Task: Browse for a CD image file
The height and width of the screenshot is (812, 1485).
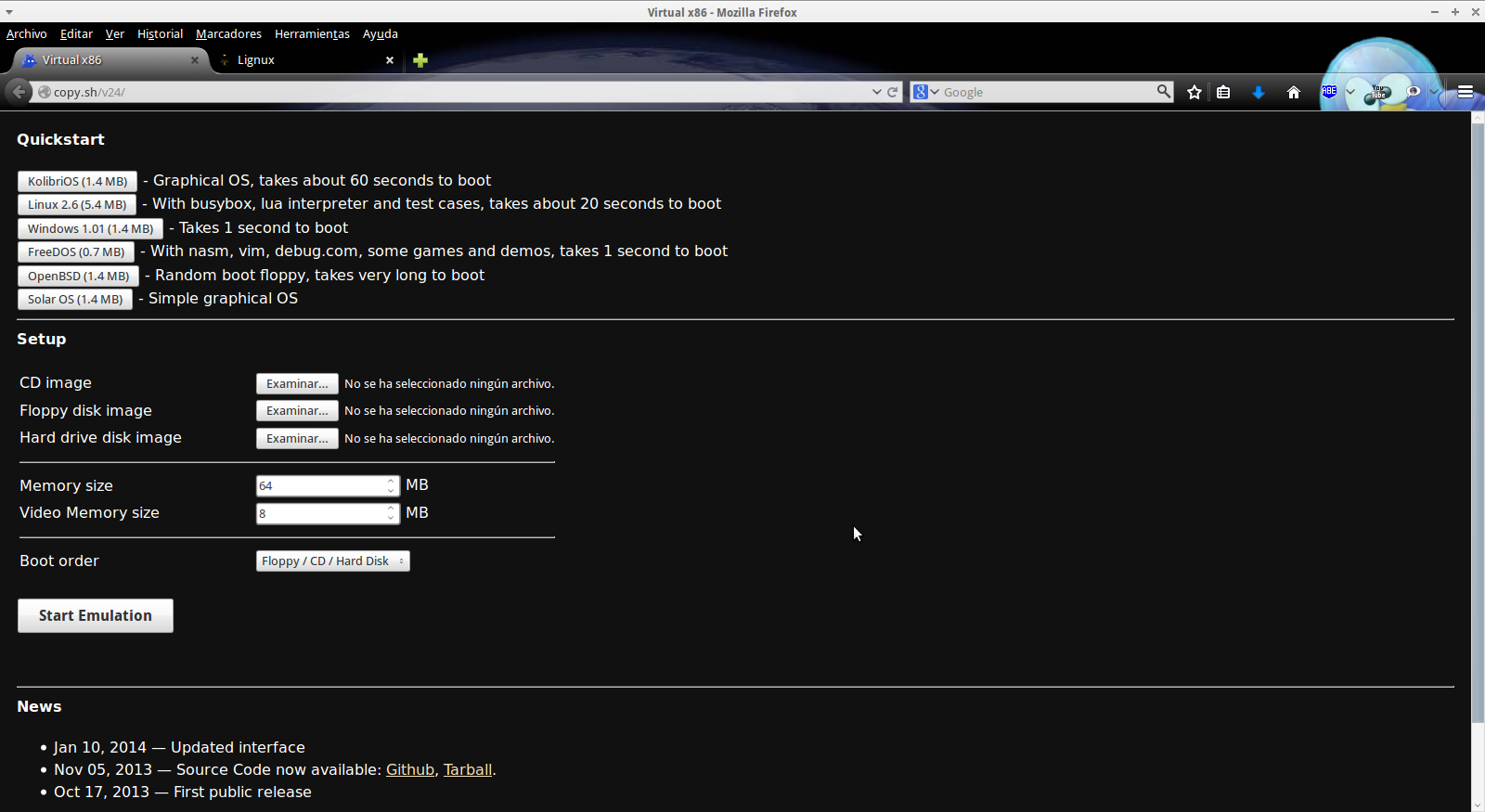Action: coord(297,384)
